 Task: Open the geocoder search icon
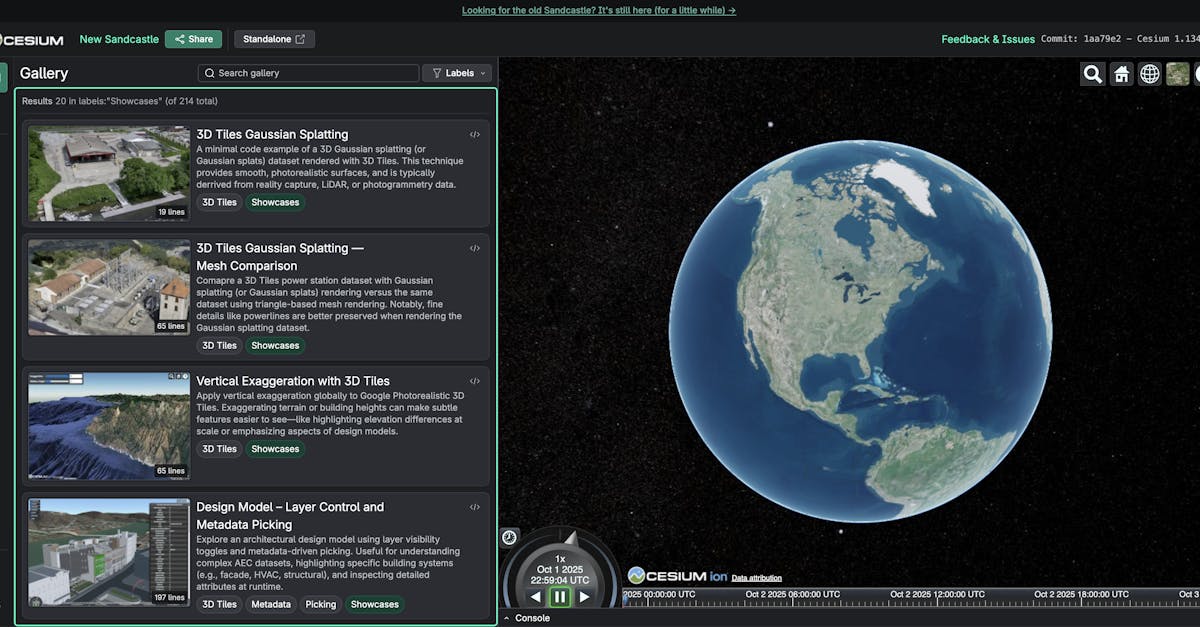tap(1093, 74)
